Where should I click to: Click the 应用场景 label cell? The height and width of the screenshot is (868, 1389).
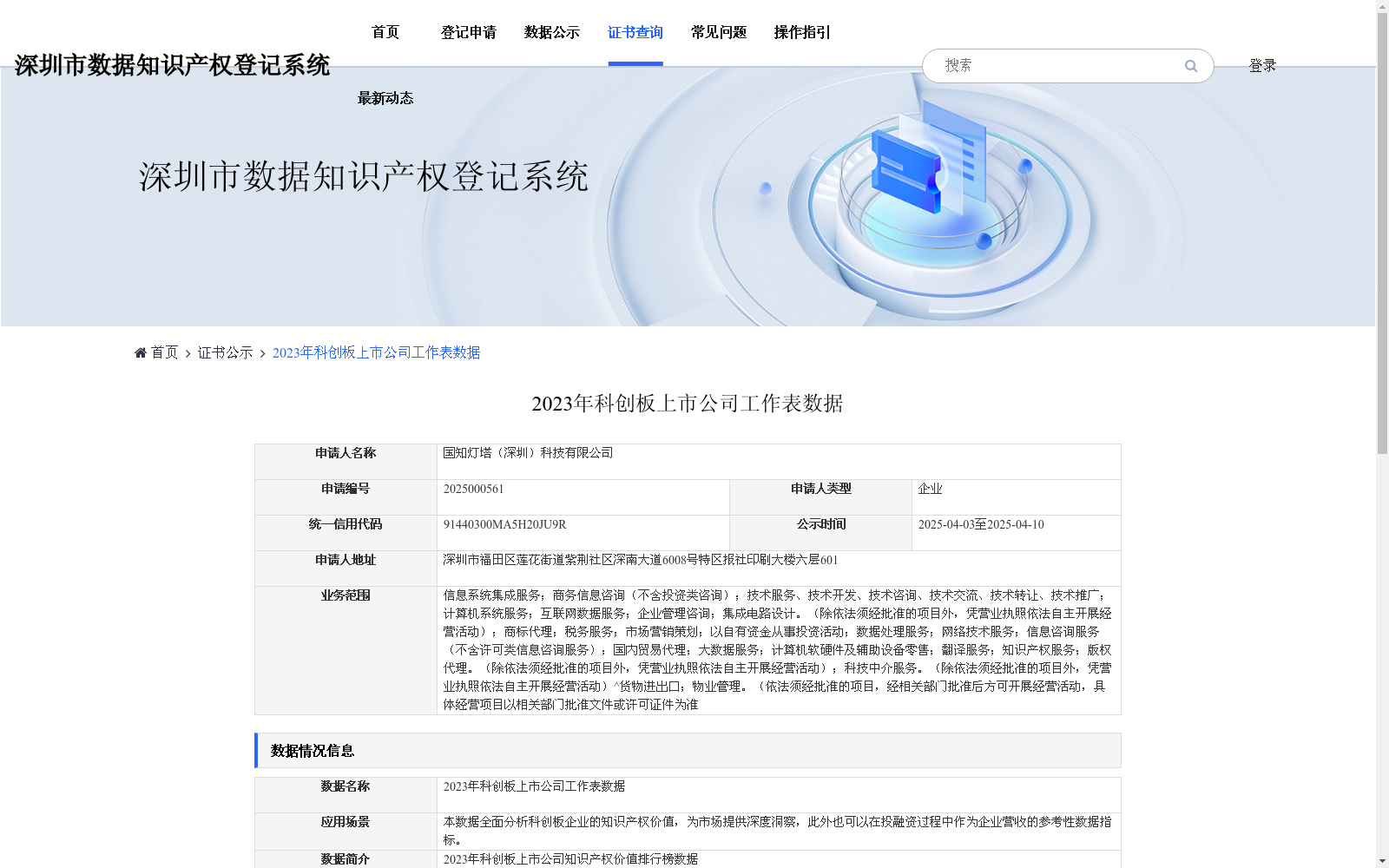(346, 831)
